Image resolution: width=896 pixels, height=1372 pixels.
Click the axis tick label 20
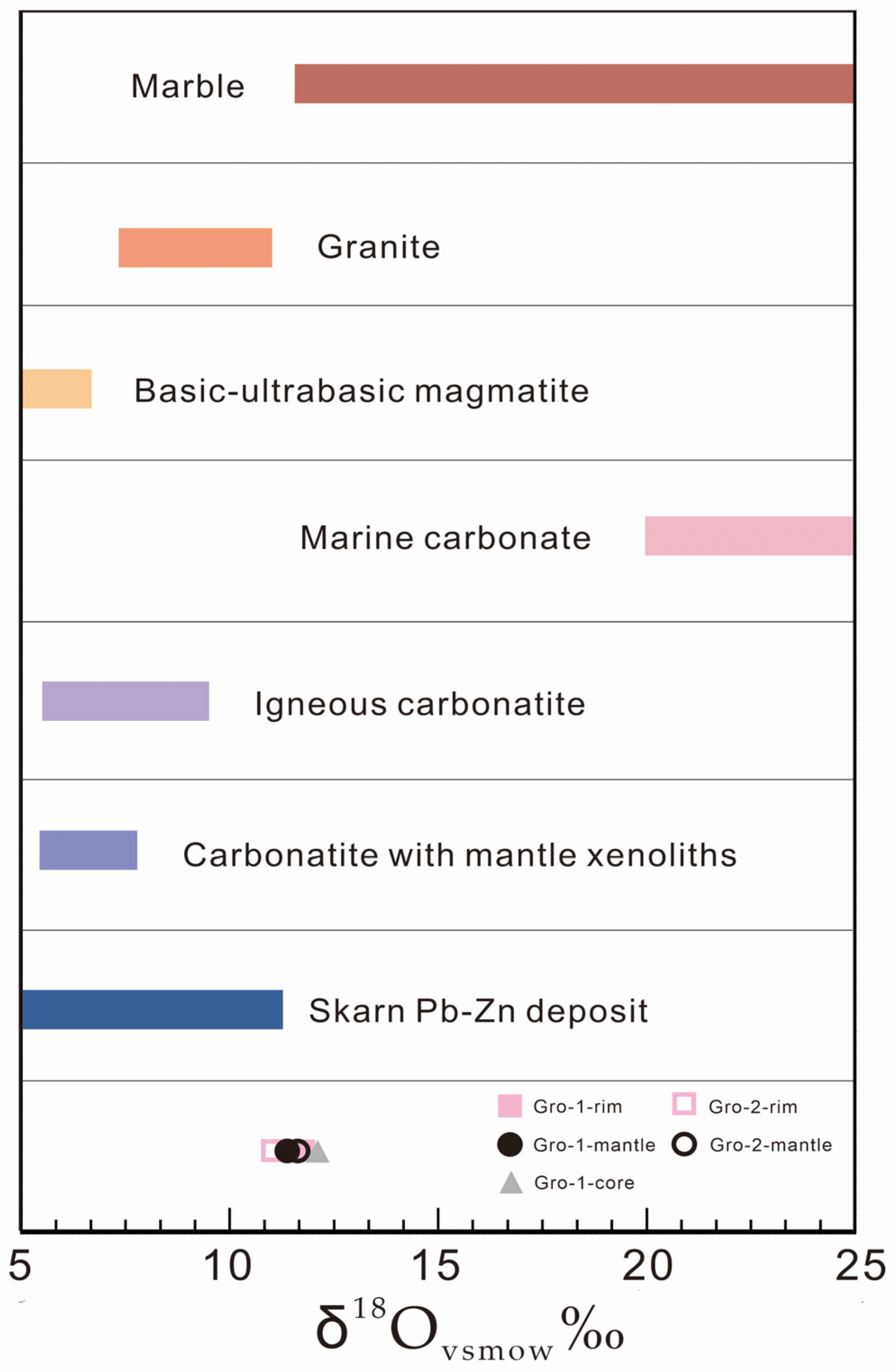(647, 1267)
